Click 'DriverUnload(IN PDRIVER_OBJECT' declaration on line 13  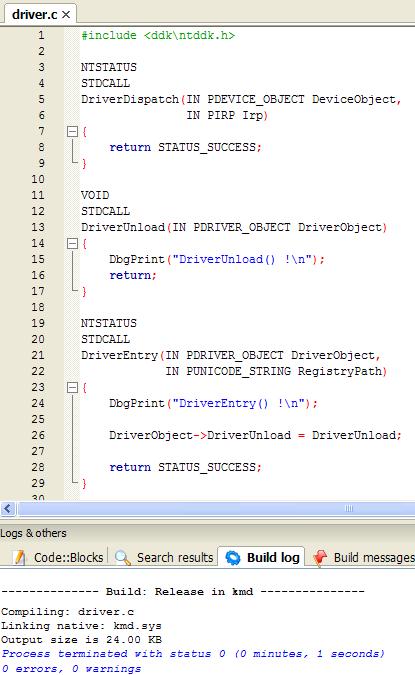click(x=186, y=227)
